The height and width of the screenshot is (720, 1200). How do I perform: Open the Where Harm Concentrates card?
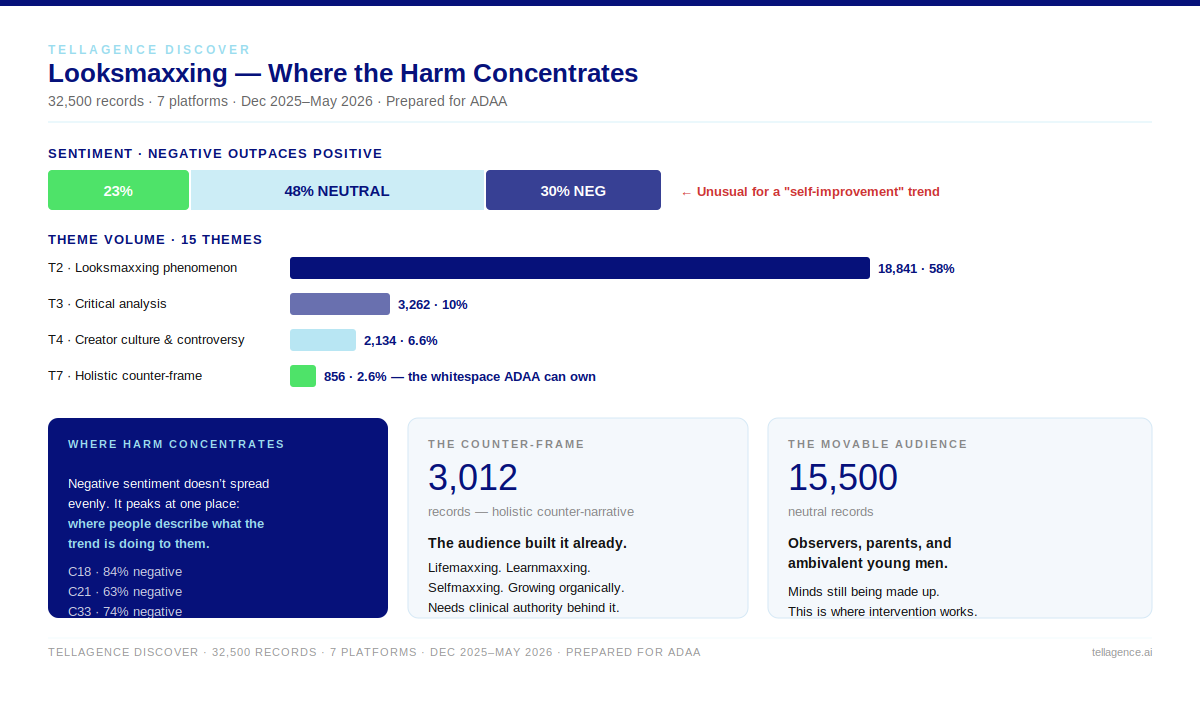pyautogui.click(x=218, y=518)
